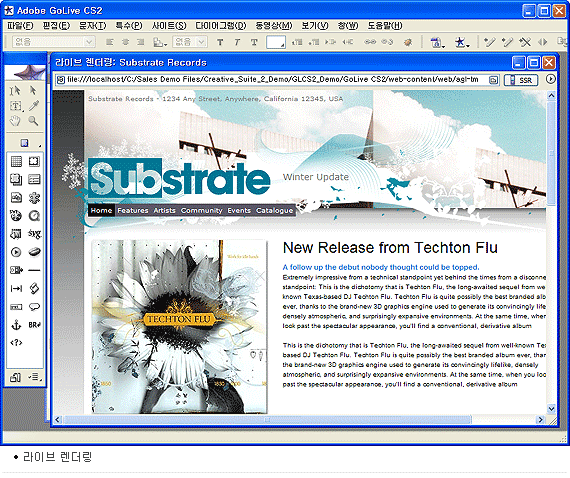The image size is (570, 478).
Task: Open the font size dropdown
Action: pos(190,42)
